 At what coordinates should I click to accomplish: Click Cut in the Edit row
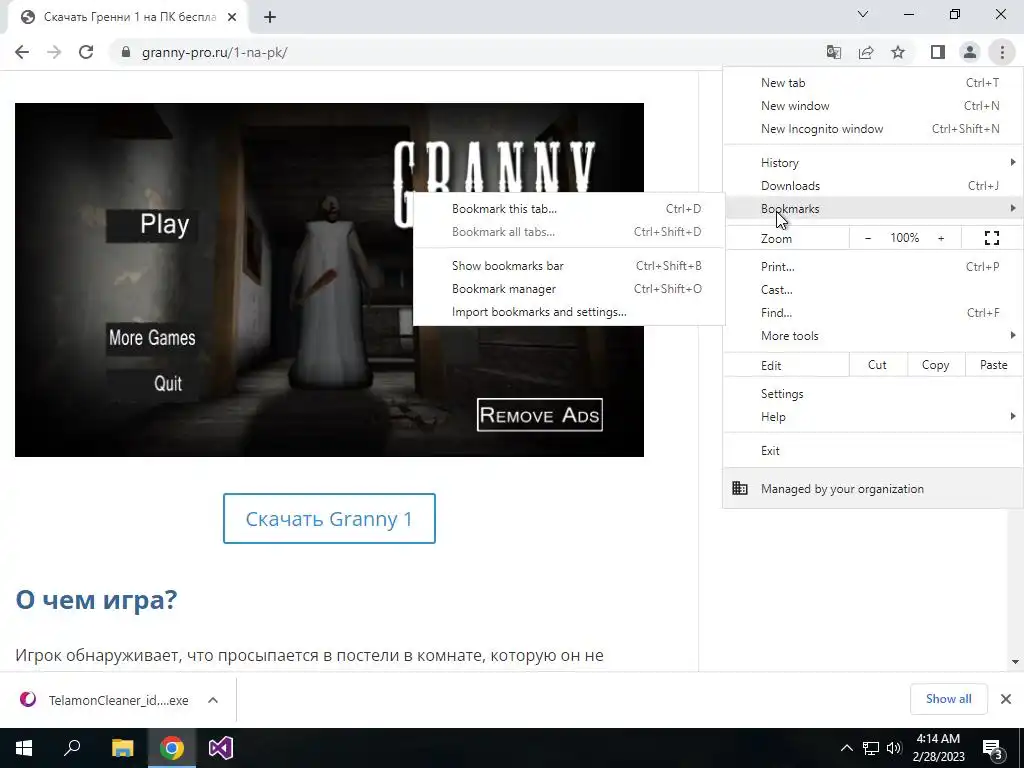(x=878, y=365)
